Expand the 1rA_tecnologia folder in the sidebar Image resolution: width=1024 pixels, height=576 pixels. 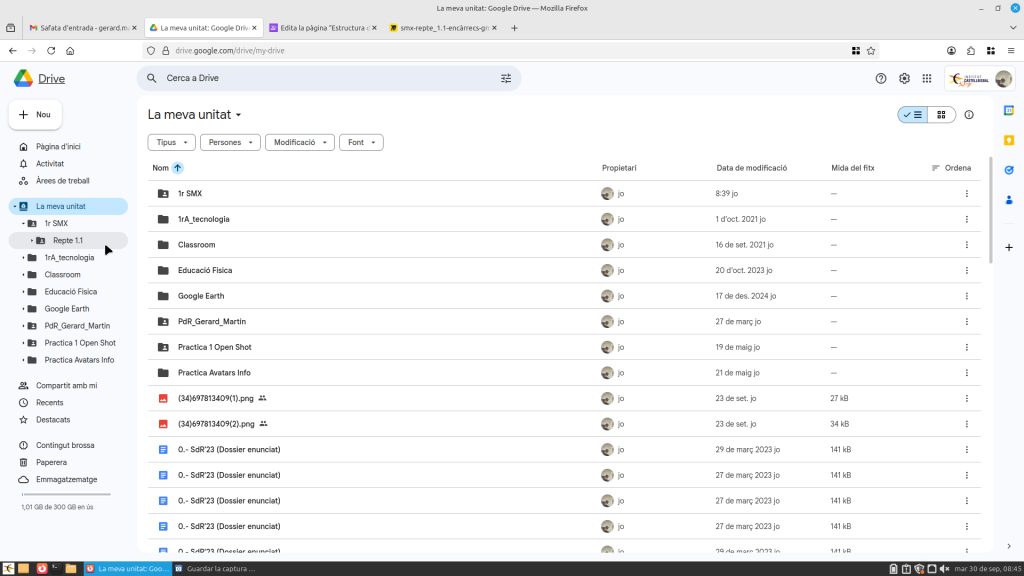pos(22,257)
